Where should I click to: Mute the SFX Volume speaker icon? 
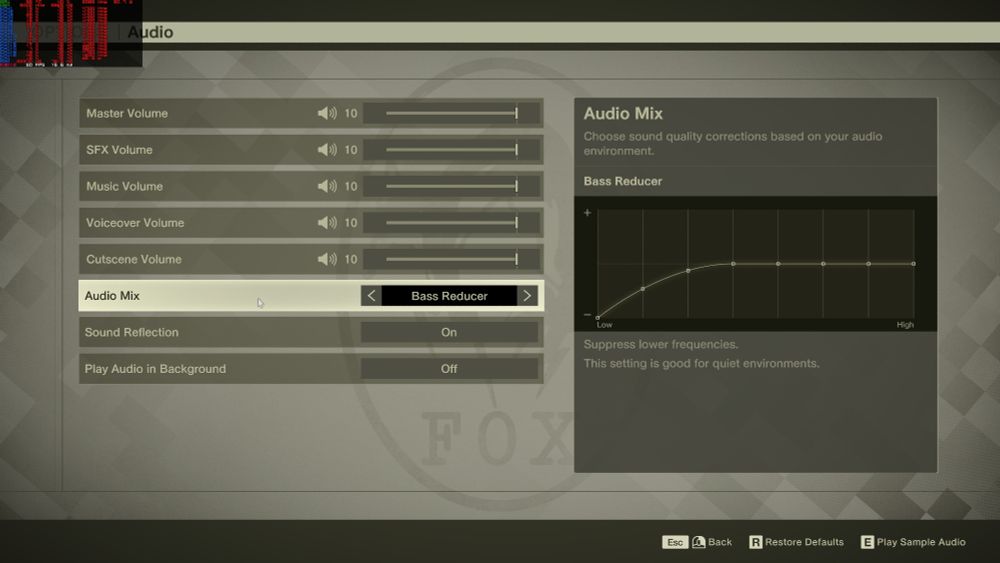327,150
